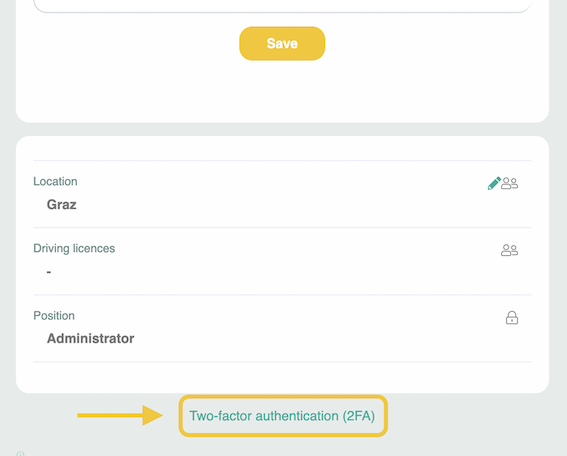
Task: Select the Location field label
Action: pos(55,181)
